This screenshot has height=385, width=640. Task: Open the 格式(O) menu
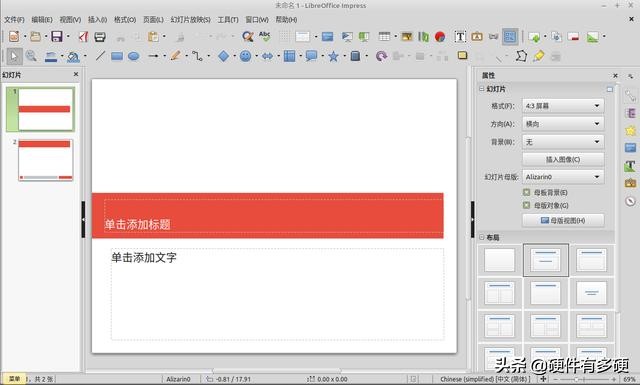[x=125, y=20]
